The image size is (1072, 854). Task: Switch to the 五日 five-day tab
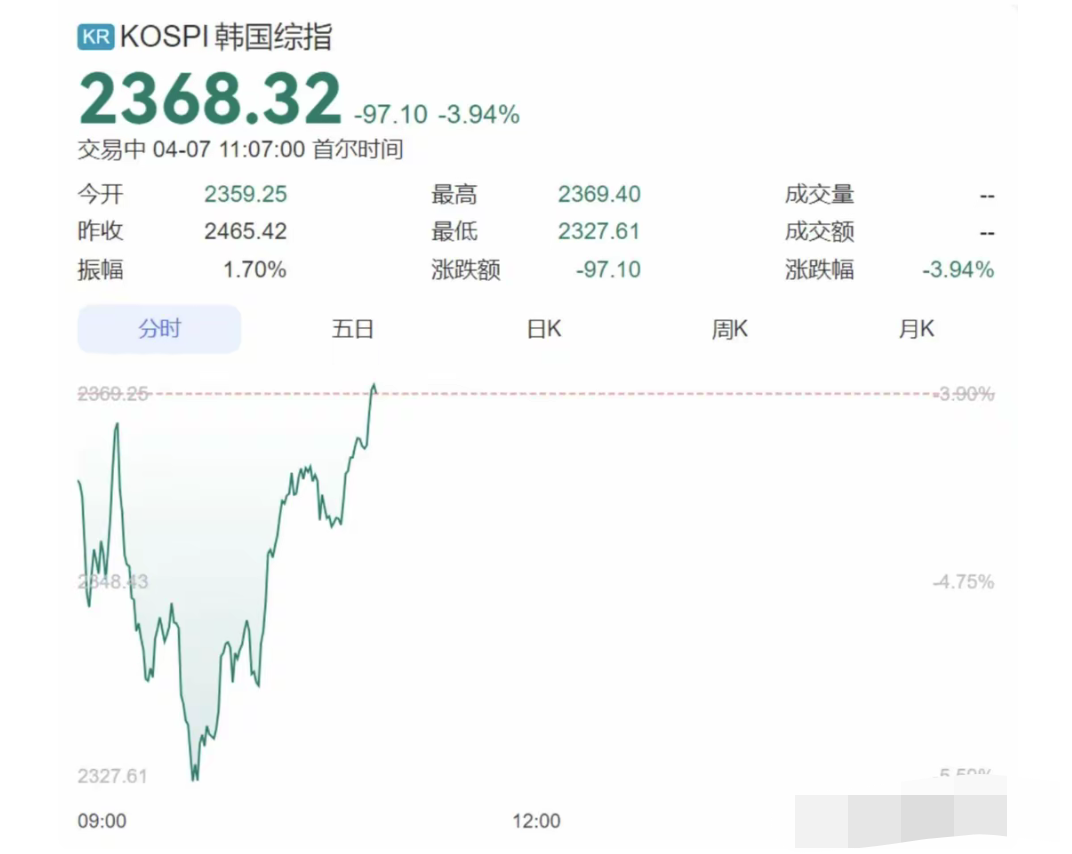(352, 329)
